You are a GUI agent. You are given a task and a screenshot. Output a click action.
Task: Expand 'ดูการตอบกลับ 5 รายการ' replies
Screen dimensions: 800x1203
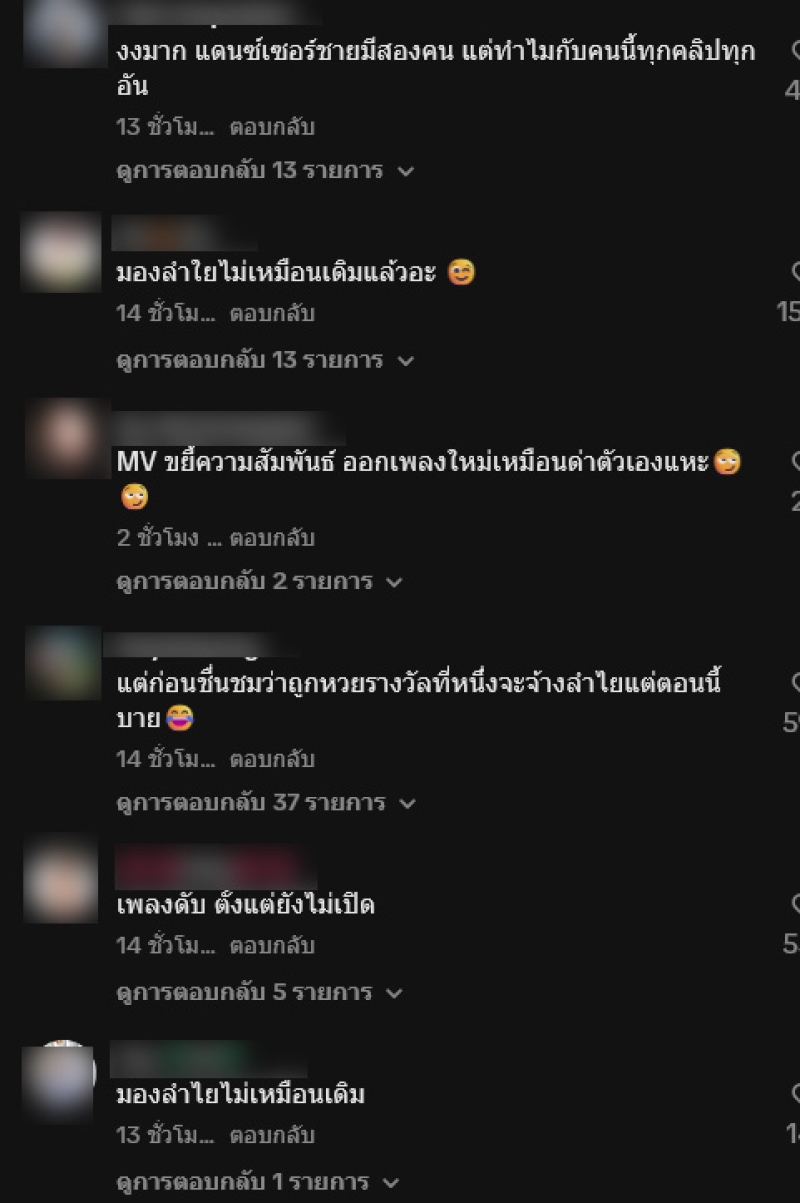(259, 992)
